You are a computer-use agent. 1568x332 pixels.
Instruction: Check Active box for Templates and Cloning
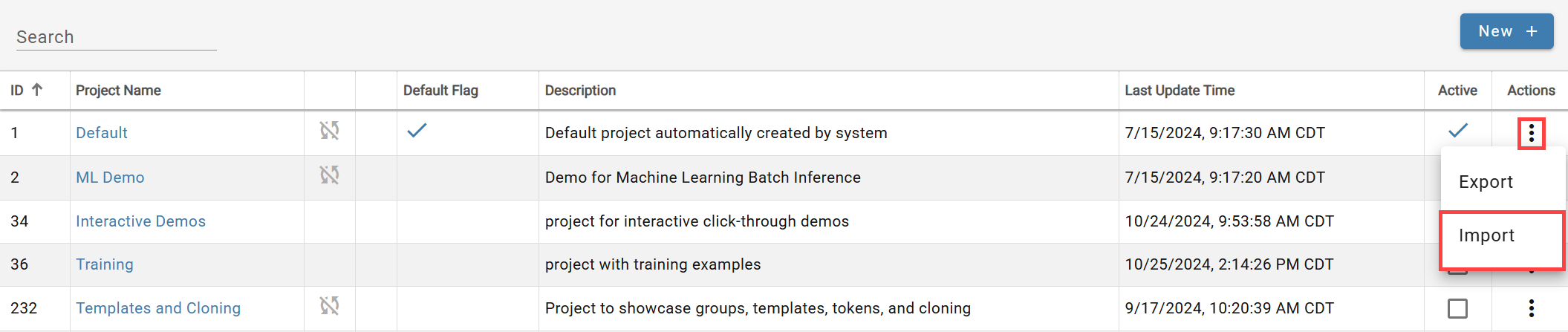[x=1458, y=308]
